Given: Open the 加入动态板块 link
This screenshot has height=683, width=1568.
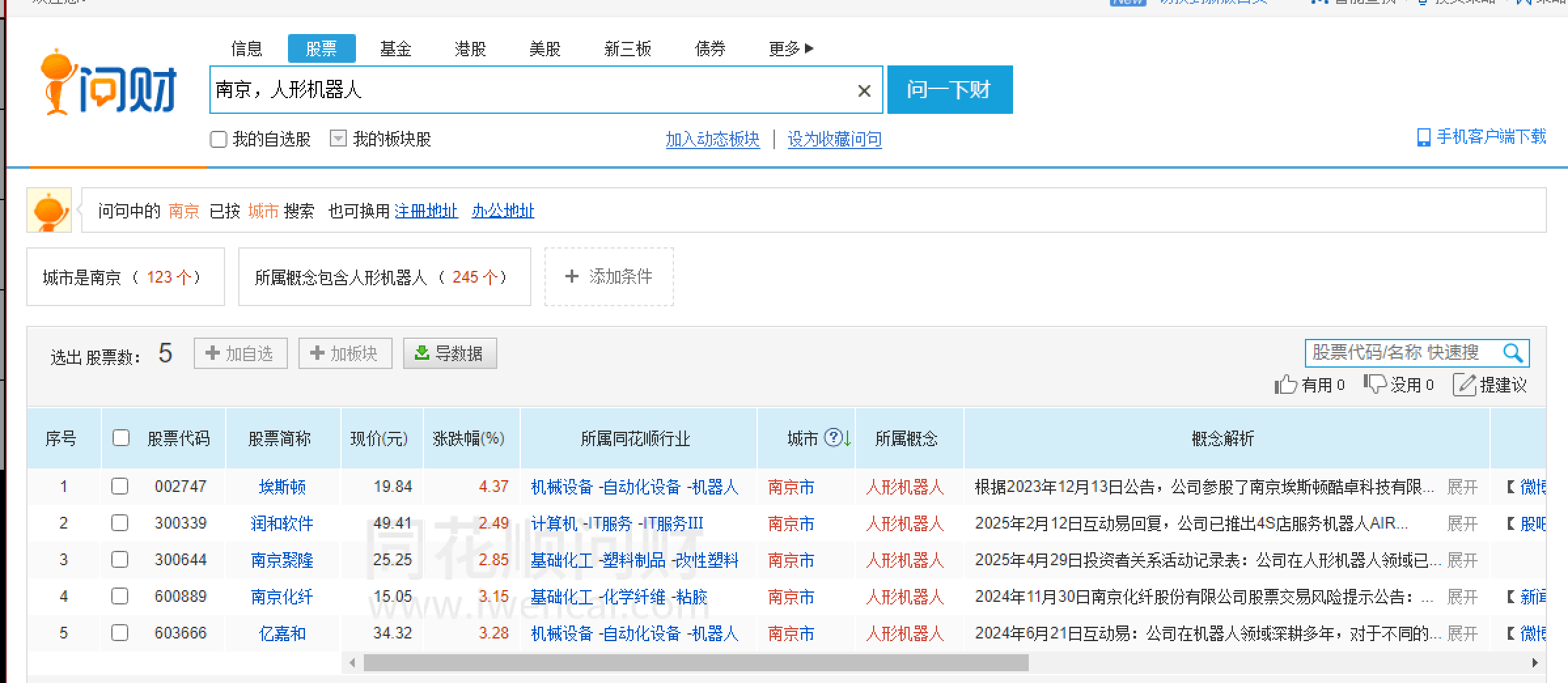Looking at the screenshot, I should [x=713, y=139].
